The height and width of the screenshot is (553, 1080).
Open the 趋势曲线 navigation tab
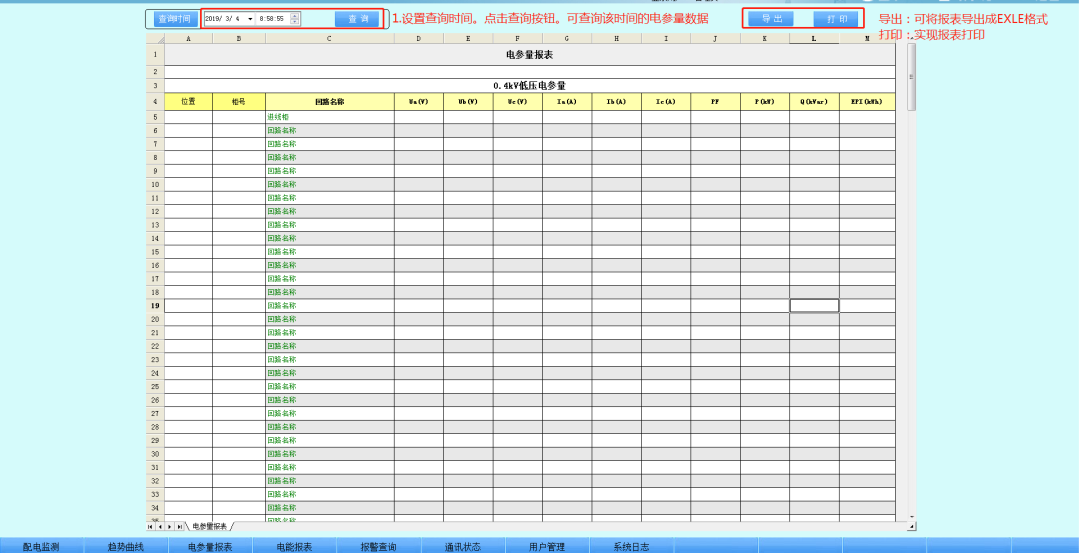click(126, 546)
